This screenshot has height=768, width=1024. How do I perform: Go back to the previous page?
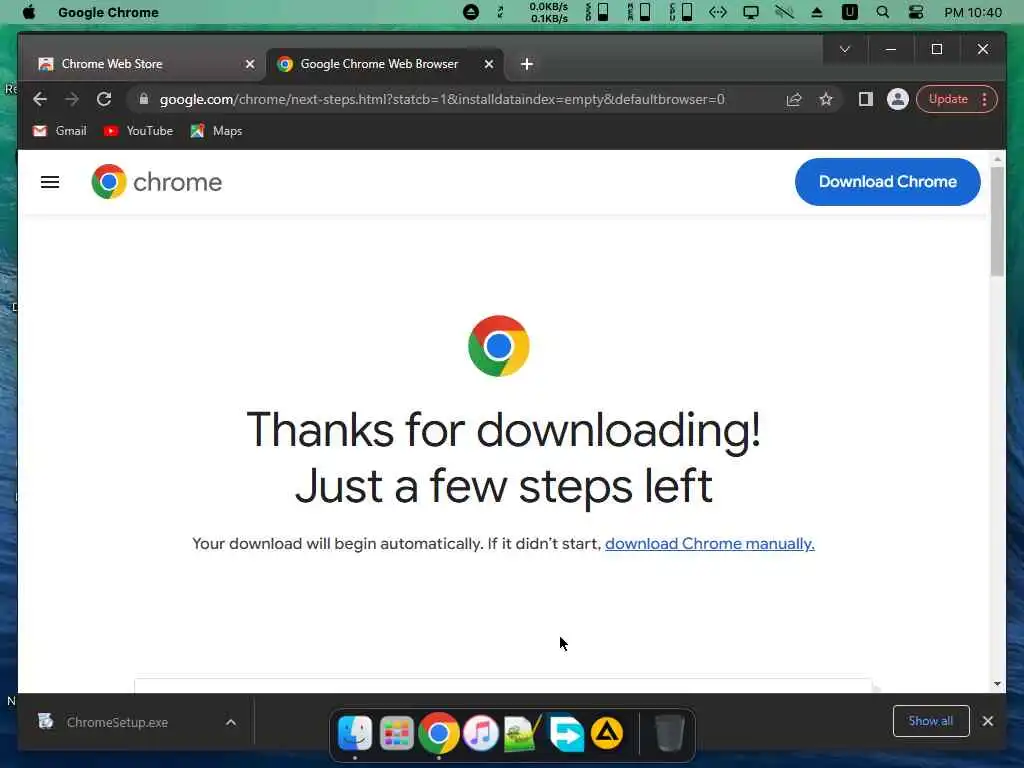coord(40,99)
